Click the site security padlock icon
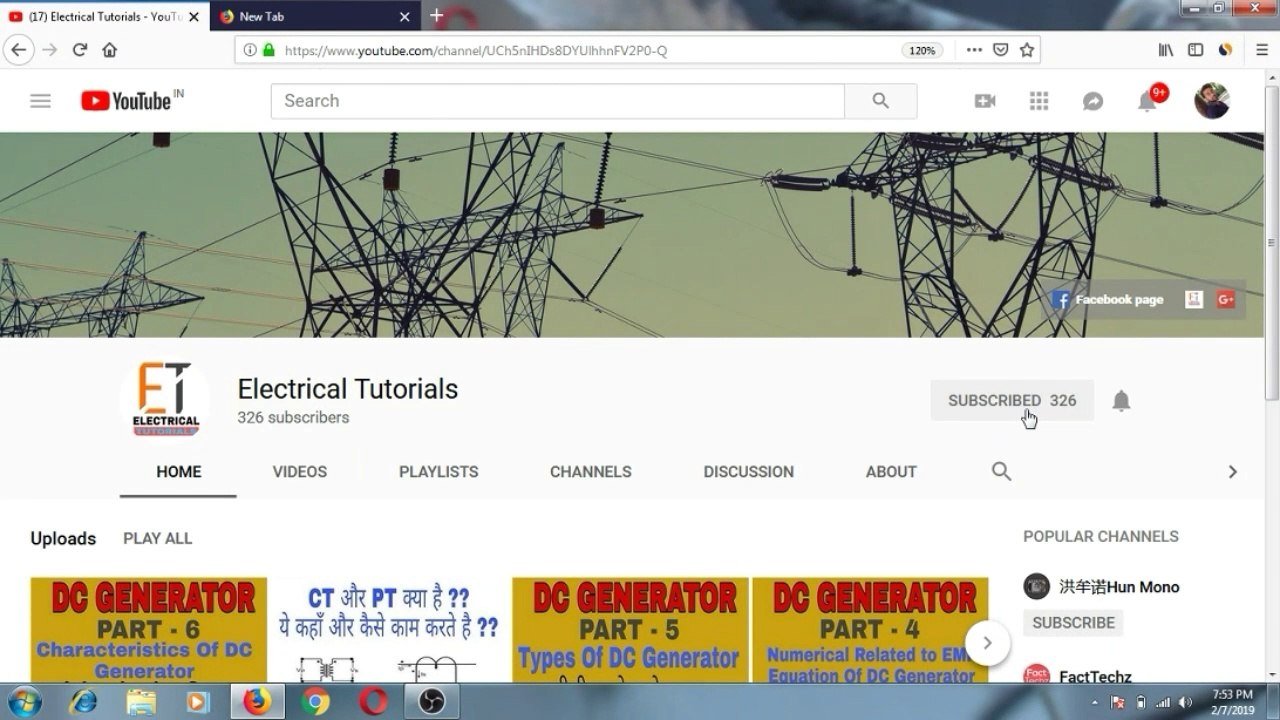1280x720 pixels. [x=268, y=50]
